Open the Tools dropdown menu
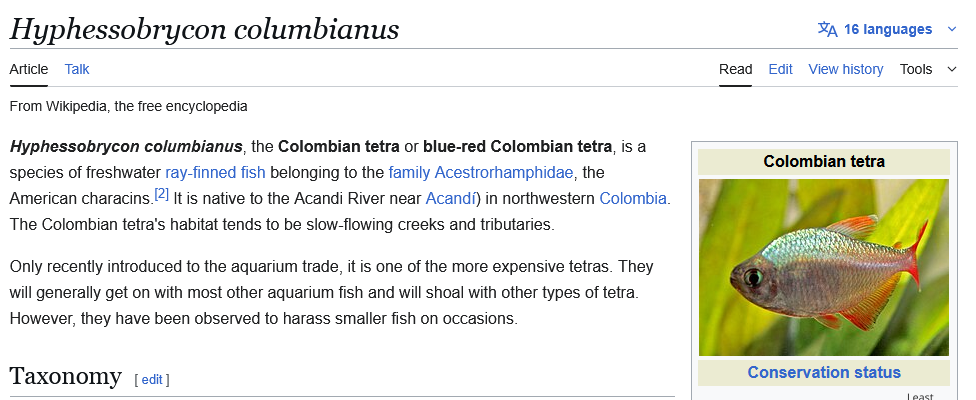 coord(916,69)
